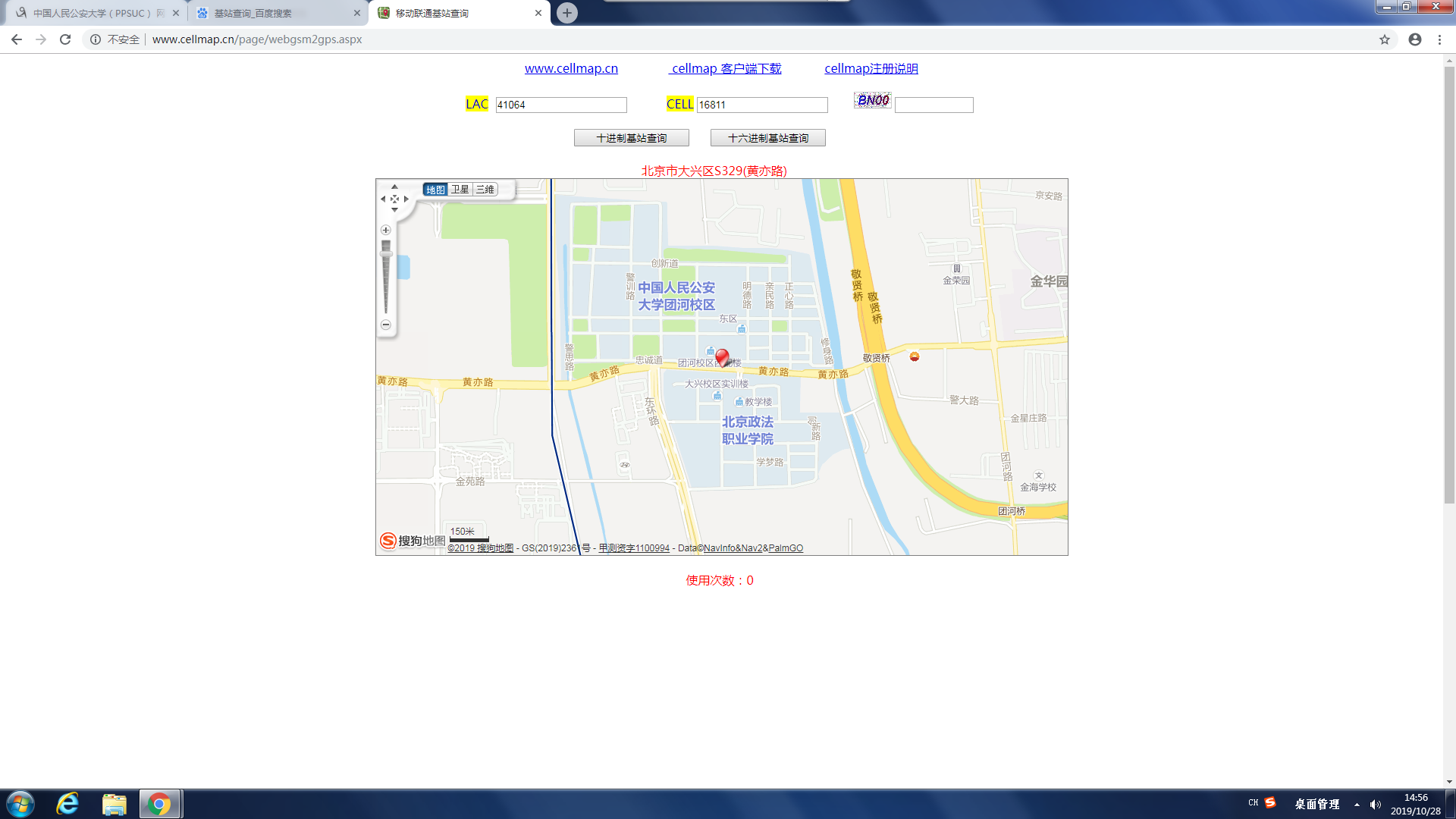Image resolution: width=1456 pixels, height=819 pixels.
Task: Switch map to 三维 3D view
Action: pyautogui.click(x=485, y=190)
